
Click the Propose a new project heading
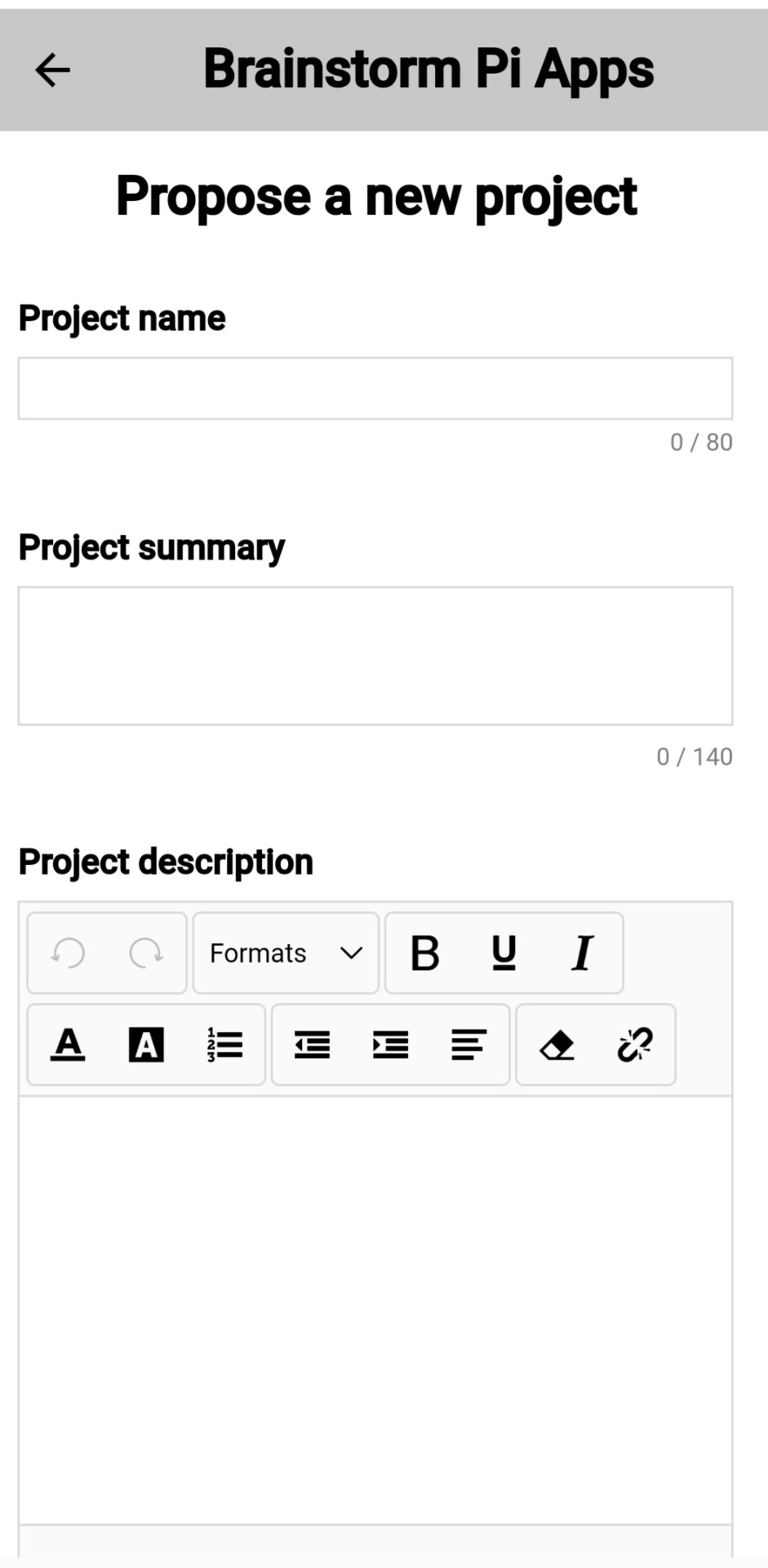point(376,197)
